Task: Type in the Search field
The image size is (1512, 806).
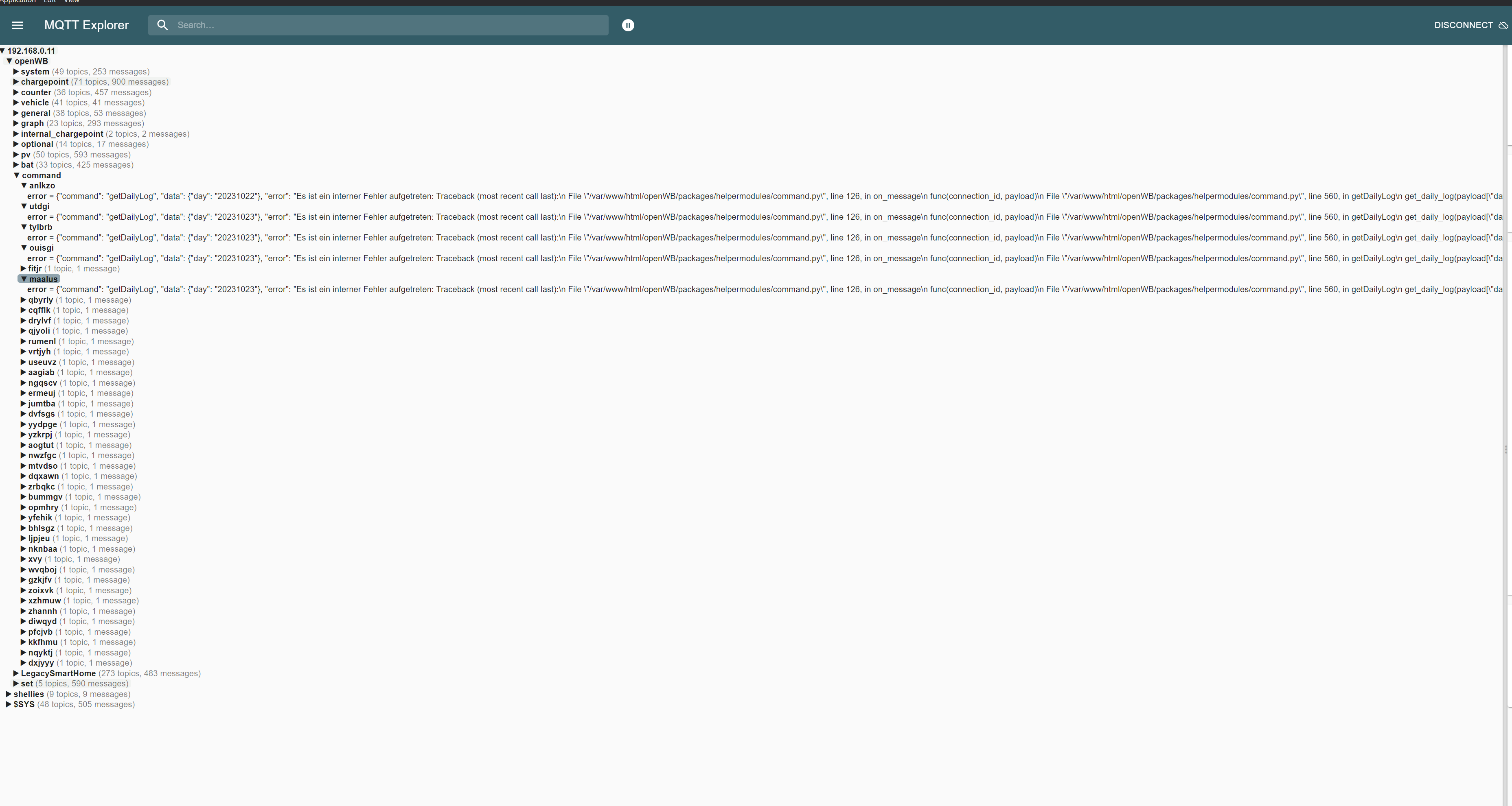Action: click(388, 25)
